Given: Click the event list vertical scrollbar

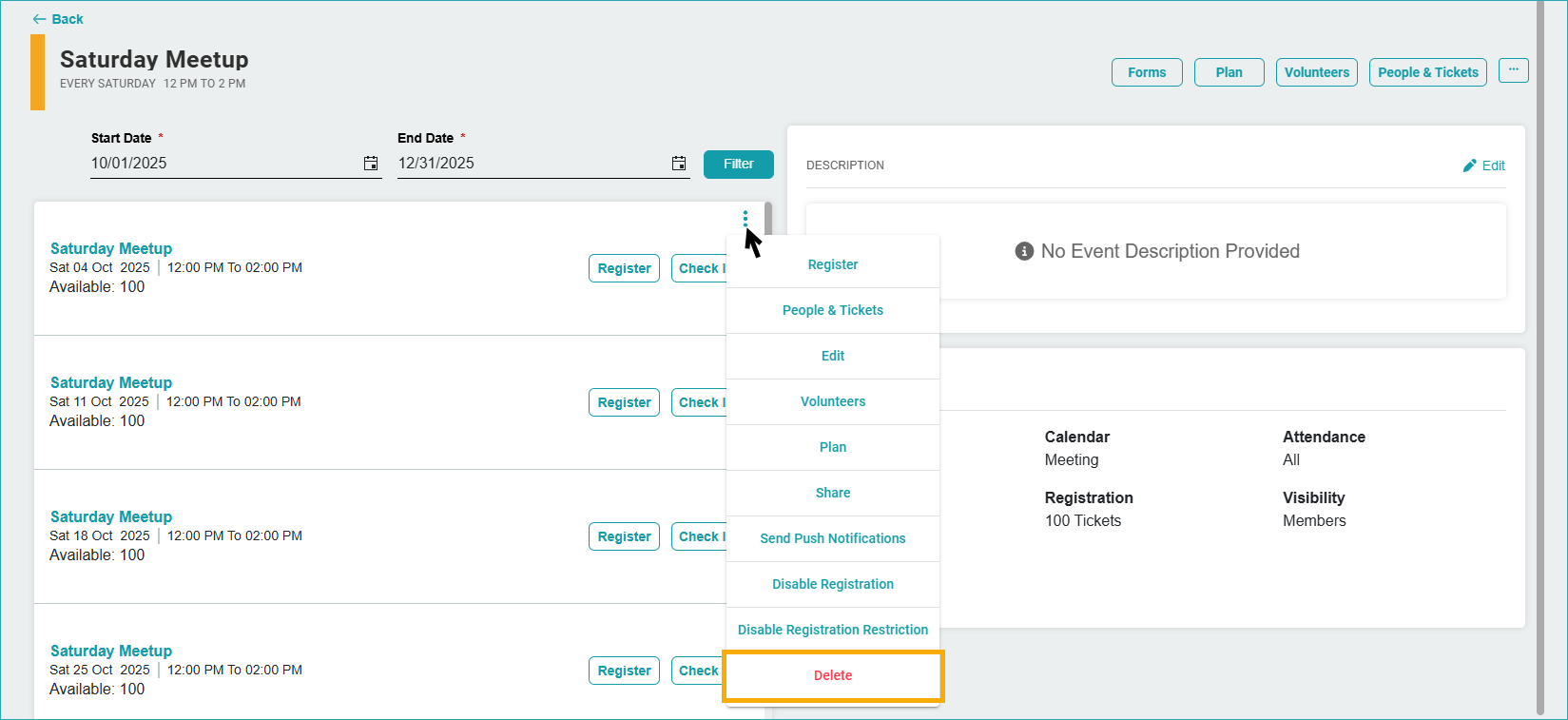Looking at the screenshot, I should (767, 219).
